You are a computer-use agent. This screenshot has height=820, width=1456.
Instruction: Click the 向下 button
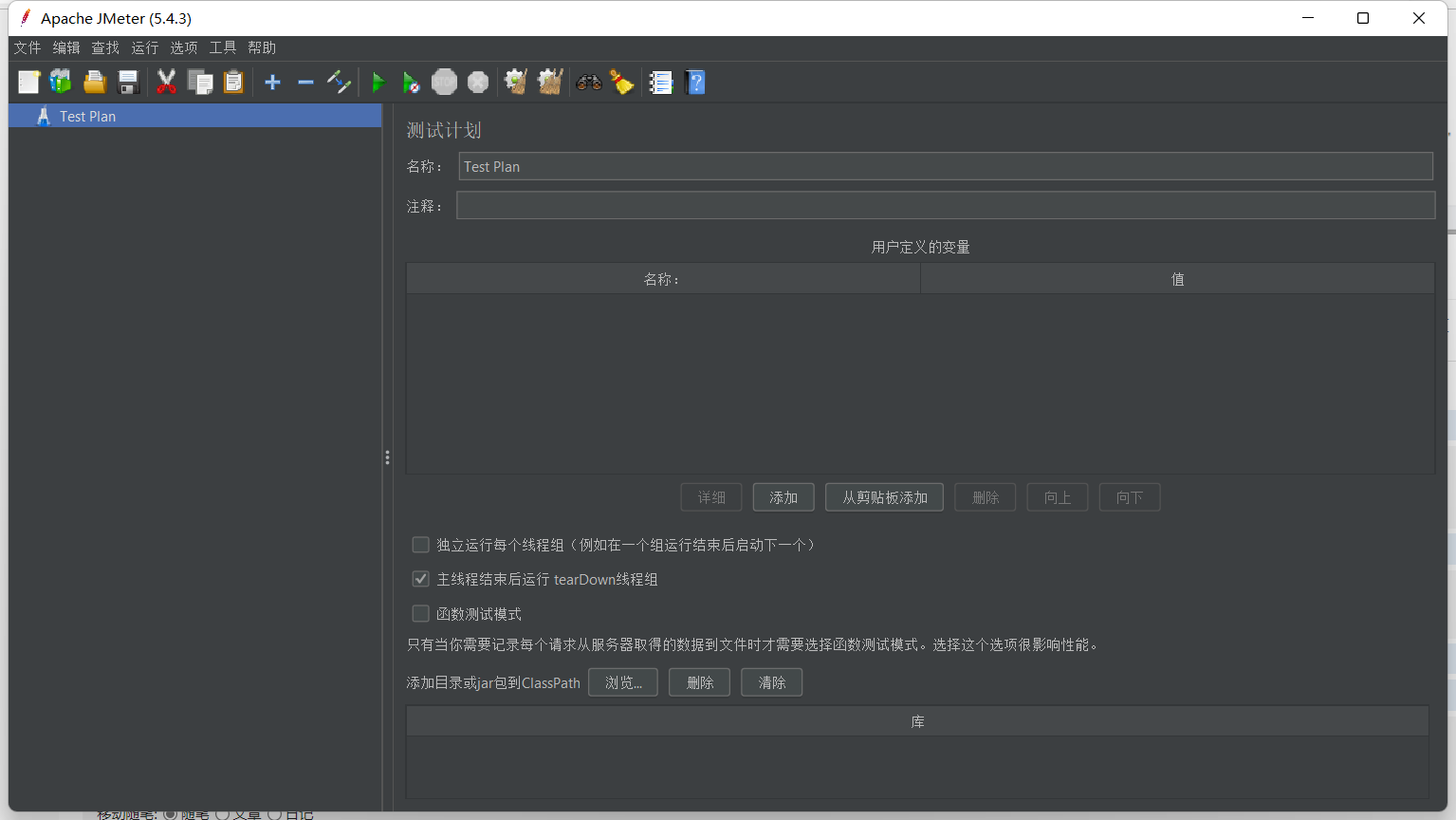pyautogui.click(x=1130, y=497)
